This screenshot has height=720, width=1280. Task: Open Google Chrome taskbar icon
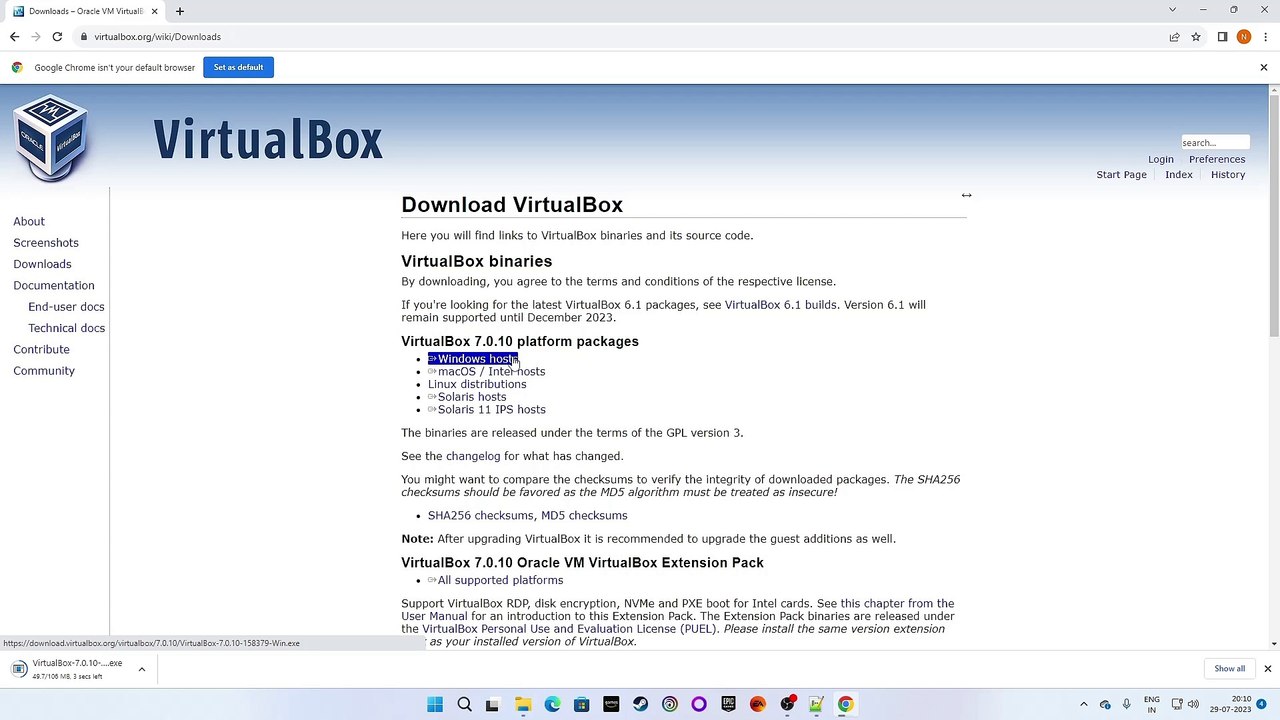point(845,705)
